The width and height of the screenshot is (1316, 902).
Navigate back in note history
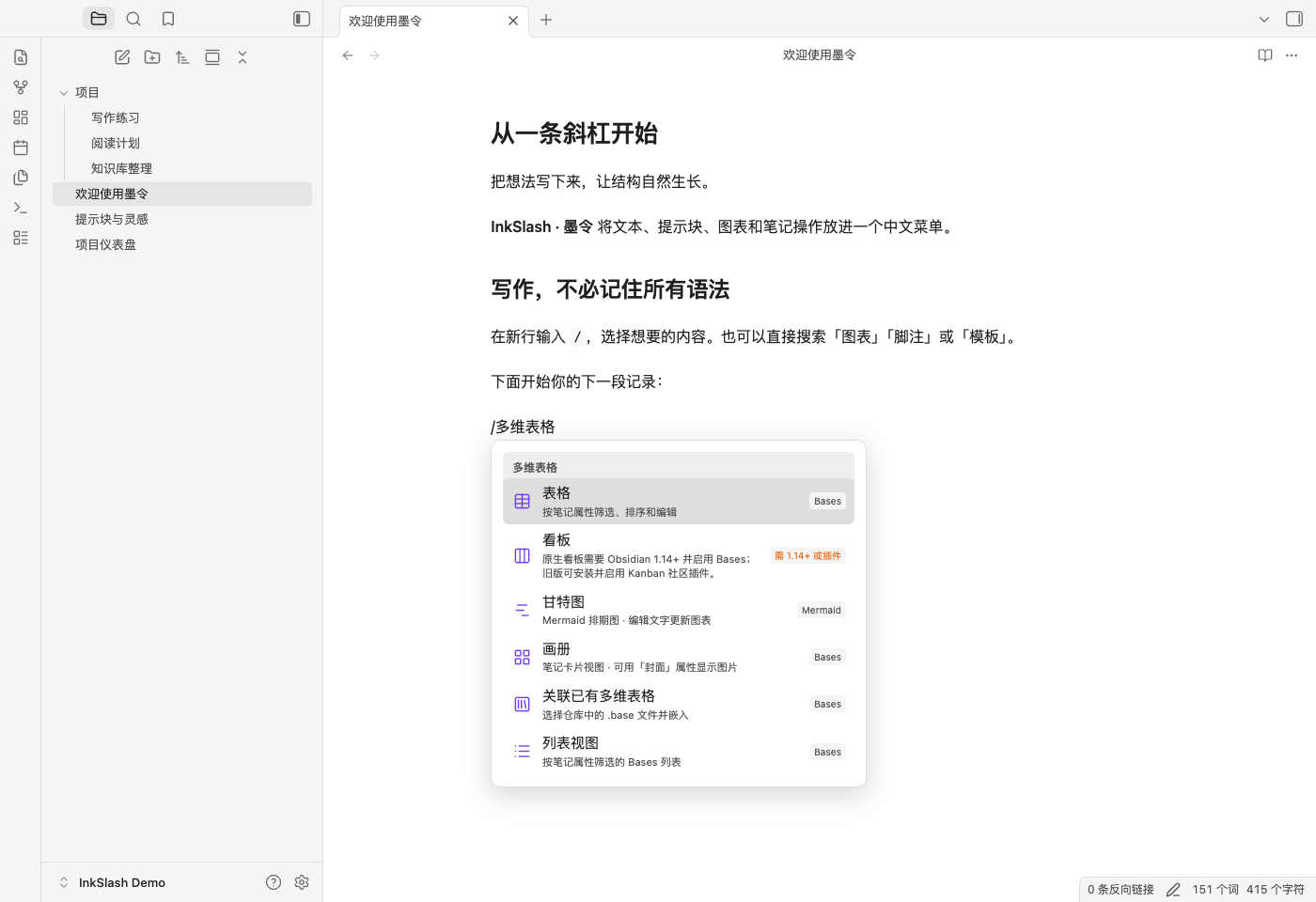coord(348,55)
